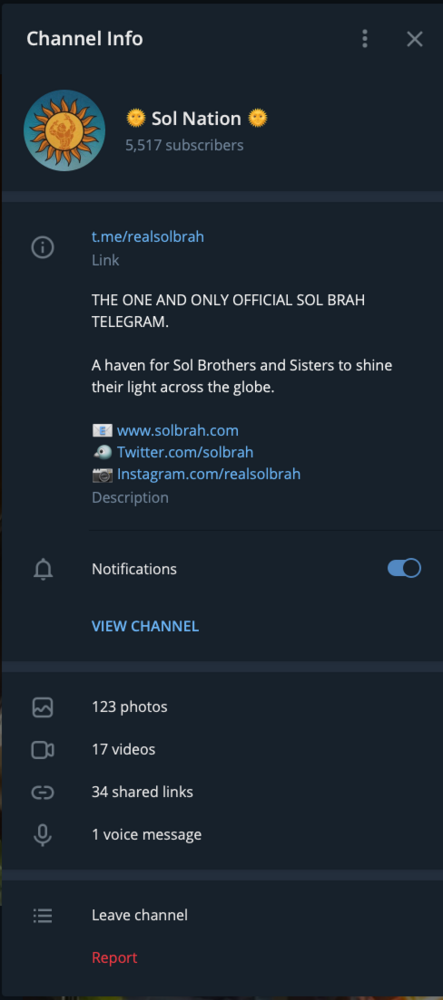Open the t.me/realsolbrah link
This screenshot has height=1000, width=443.
pyautogui.click(x=148, y=237)
